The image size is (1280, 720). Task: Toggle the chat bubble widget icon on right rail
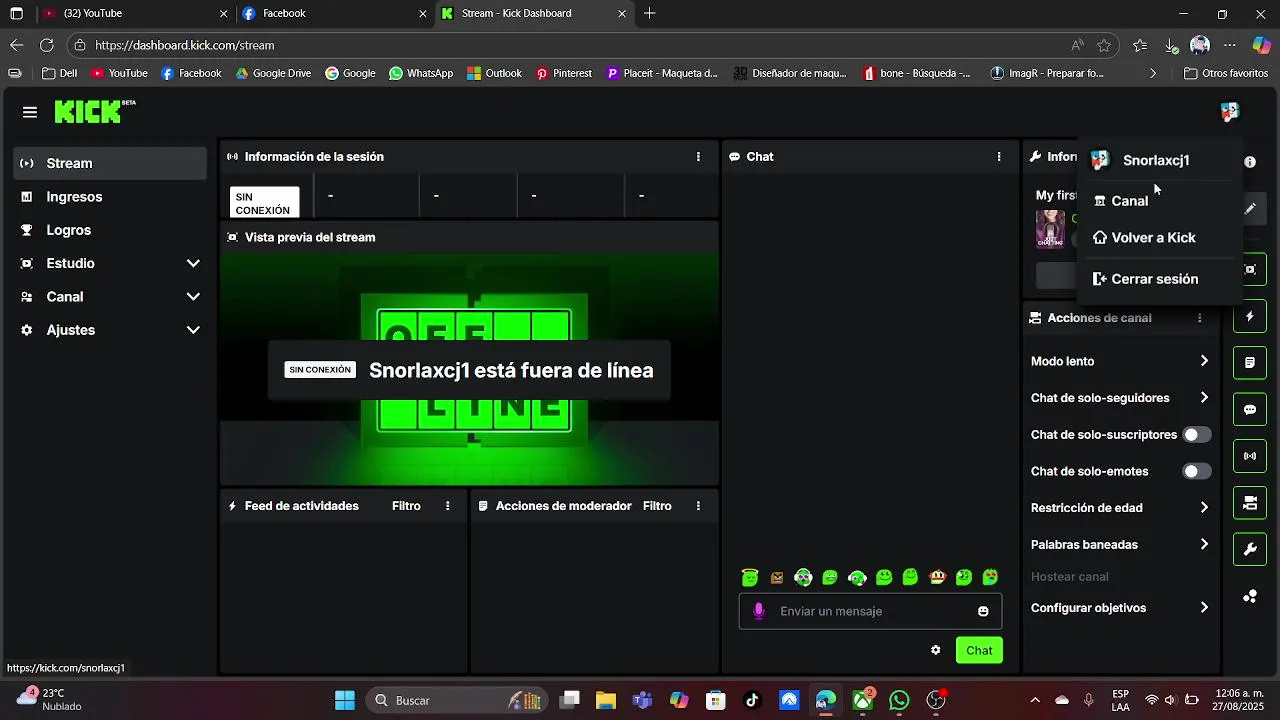pos(1250,410)
